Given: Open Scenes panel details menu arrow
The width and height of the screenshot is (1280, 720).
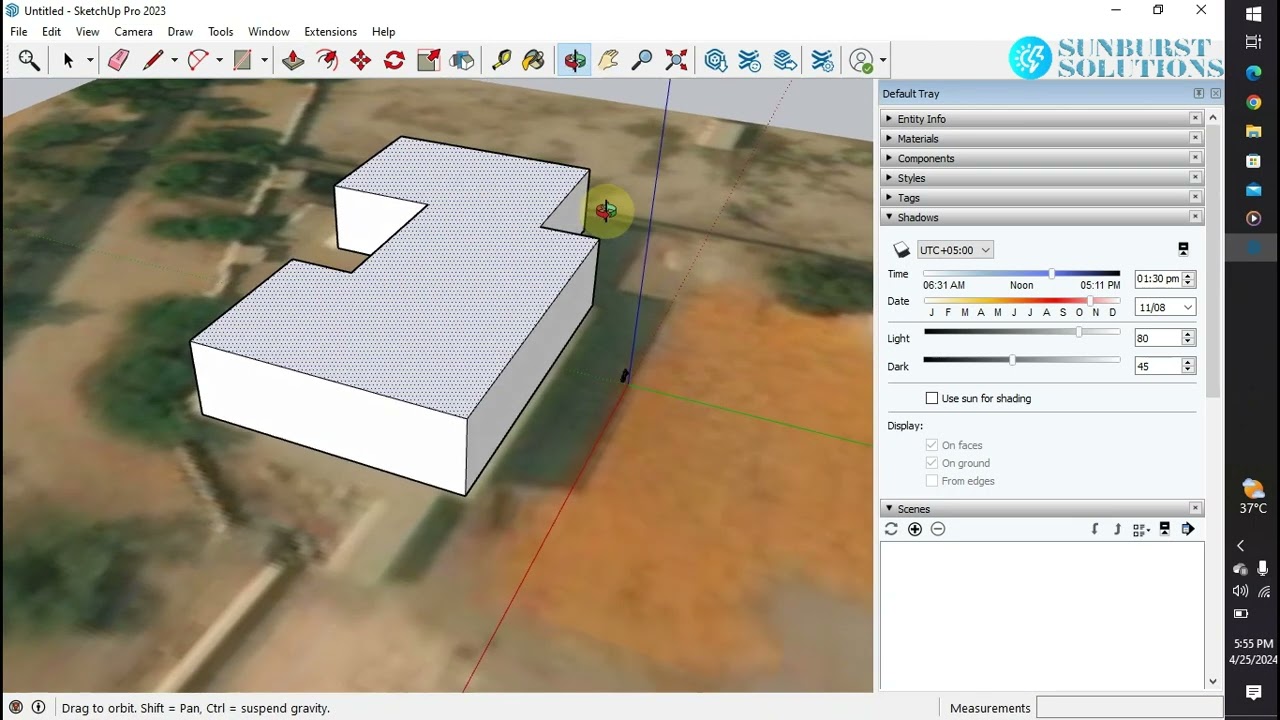Looking at the screenshot, I should (1188, 529).
